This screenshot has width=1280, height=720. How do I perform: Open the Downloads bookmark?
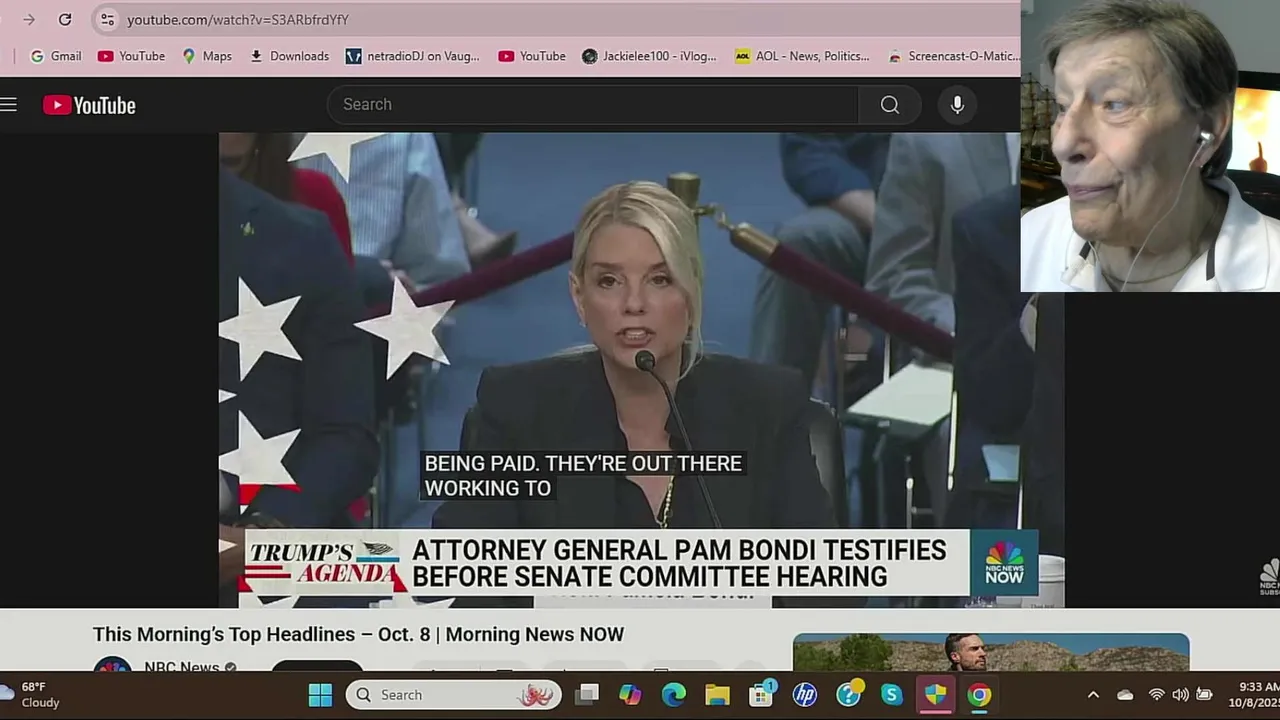click(289, 56)
